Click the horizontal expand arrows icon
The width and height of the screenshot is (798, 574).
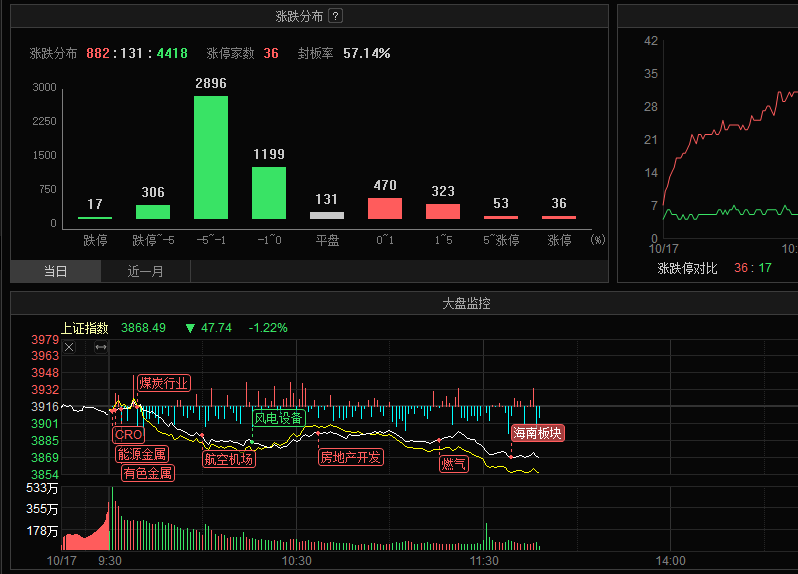click(101, 347)
